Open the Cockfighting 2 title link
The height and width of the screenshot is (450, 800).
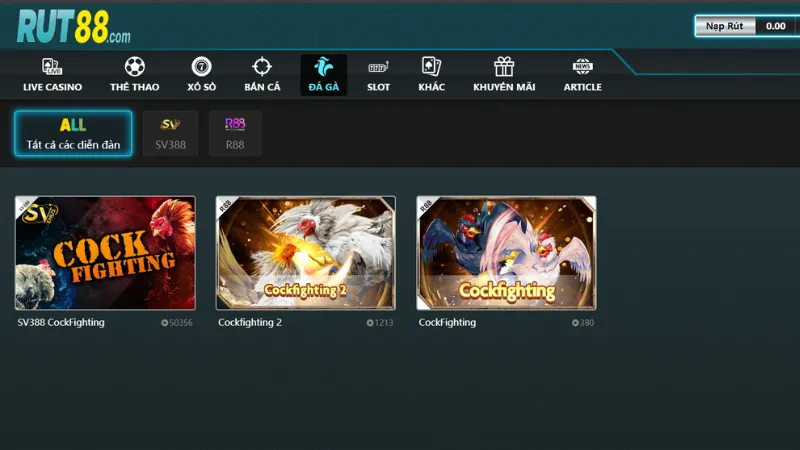[x=250, y=322]
